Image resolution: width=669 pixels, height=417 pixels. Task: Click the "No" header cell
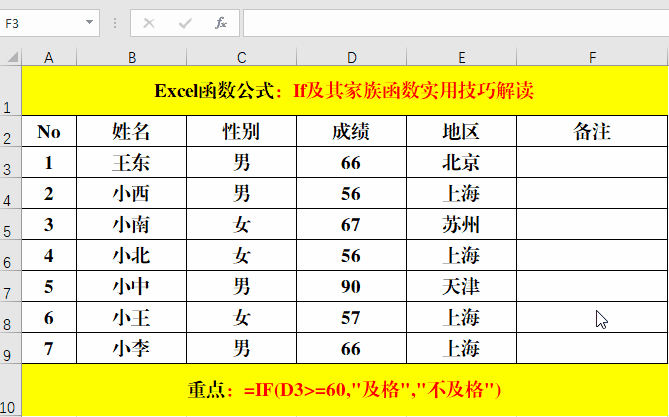tap(49, 131)
